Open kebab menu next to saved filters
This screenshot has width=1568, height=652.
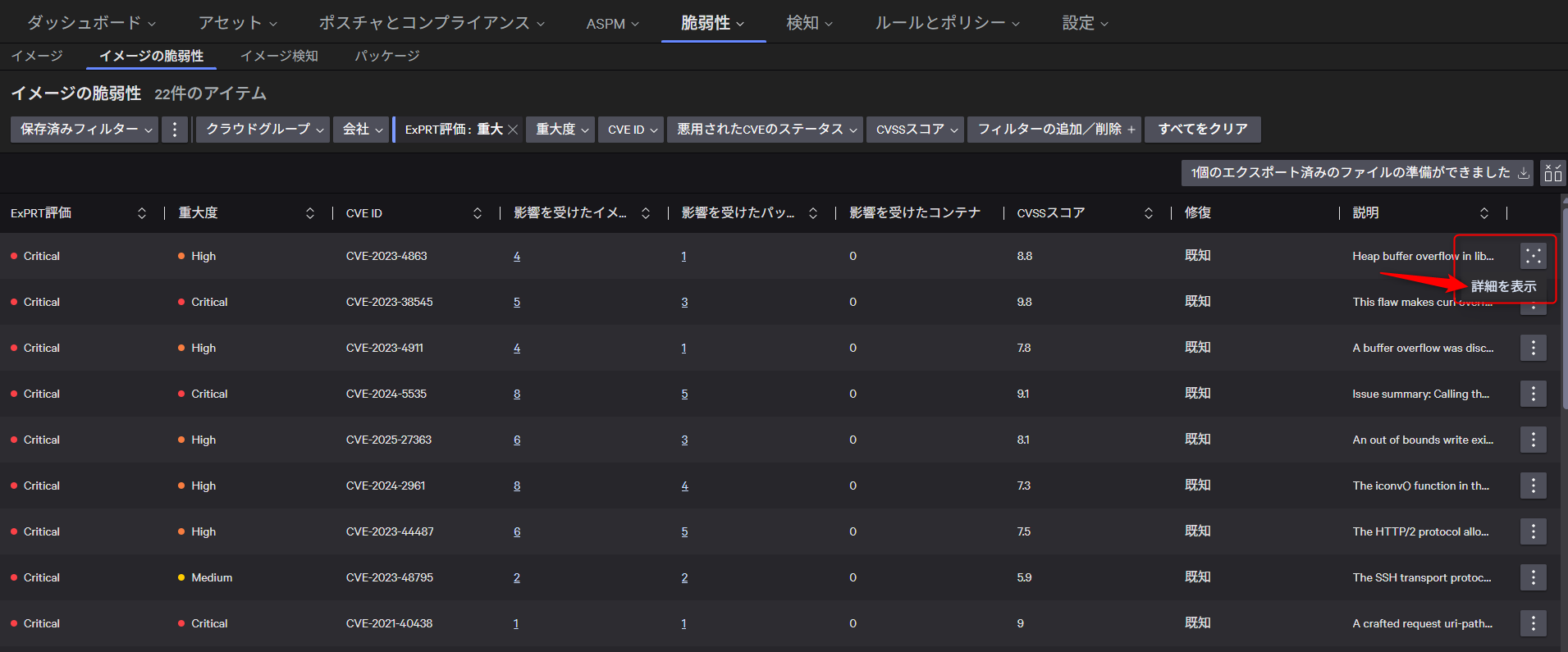(x=174, y=130)
